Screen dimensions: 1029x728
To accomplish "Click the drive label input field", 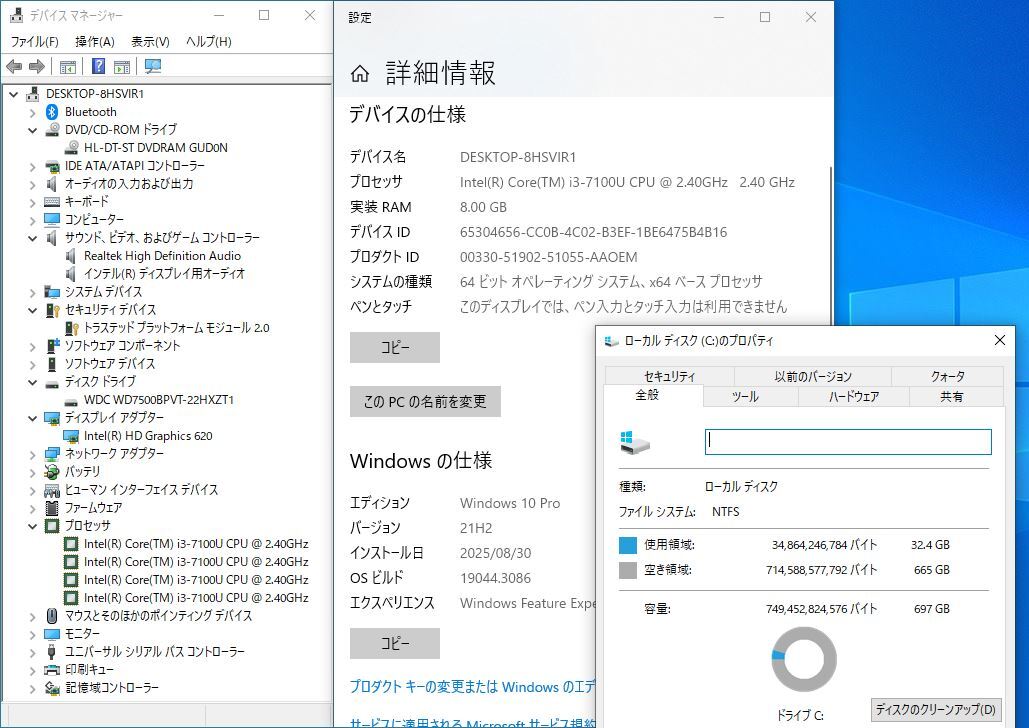I will click(x=848, y=442).
